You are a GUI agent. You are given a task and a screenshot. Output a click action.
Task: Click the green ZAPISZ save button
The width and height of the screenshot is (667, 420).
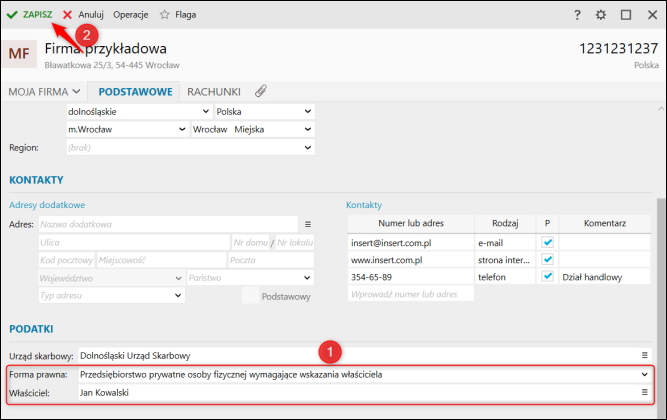29,14
